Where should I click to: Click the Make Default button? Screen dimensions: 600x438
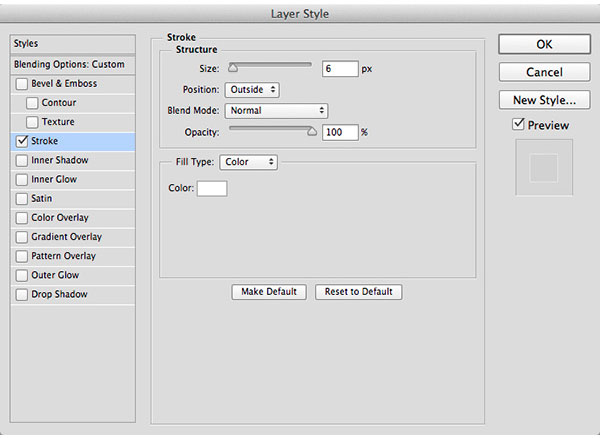pos(269,292)
